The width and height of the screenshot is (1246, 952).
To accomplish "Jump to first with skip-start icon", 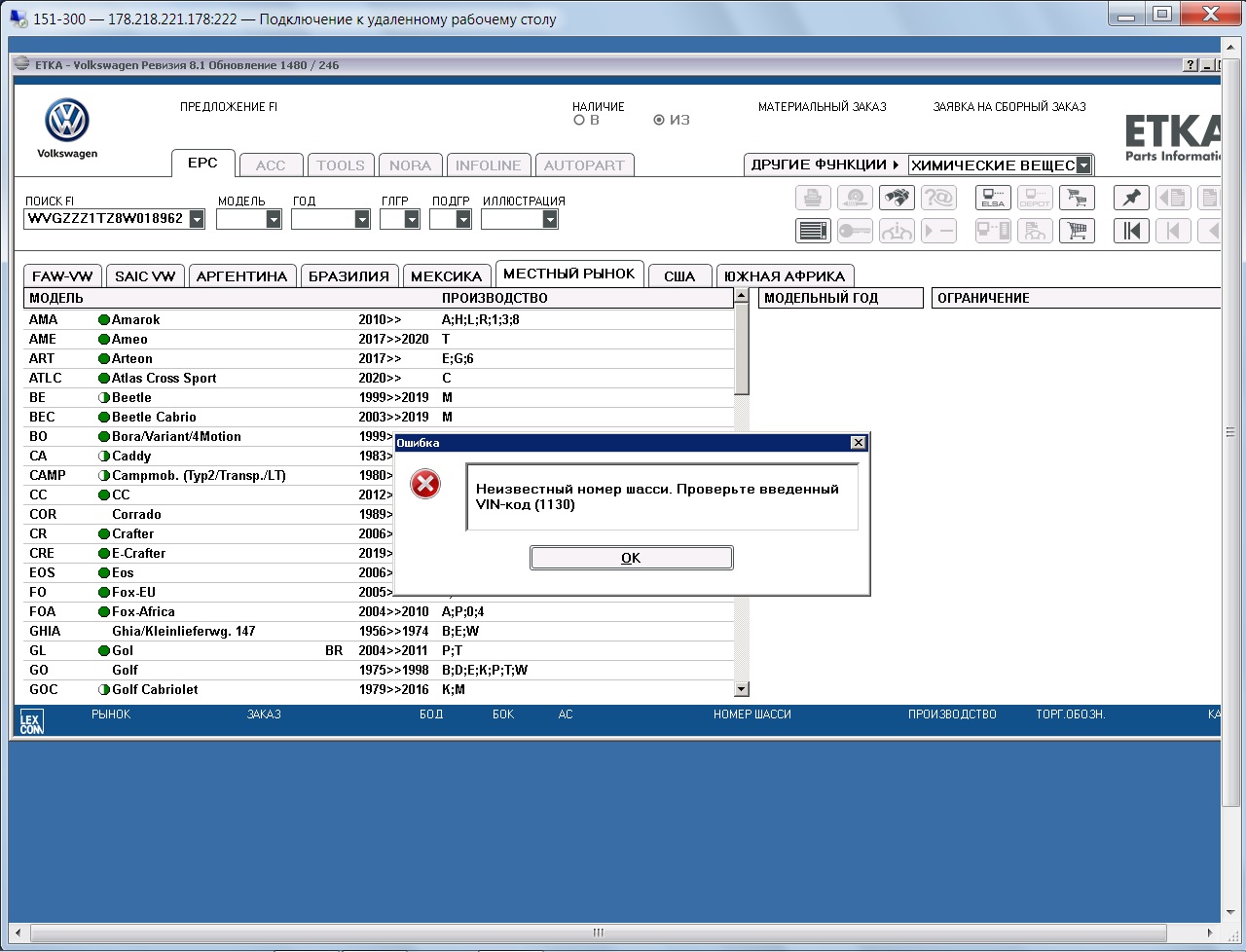I will (x=1131, y=231).
